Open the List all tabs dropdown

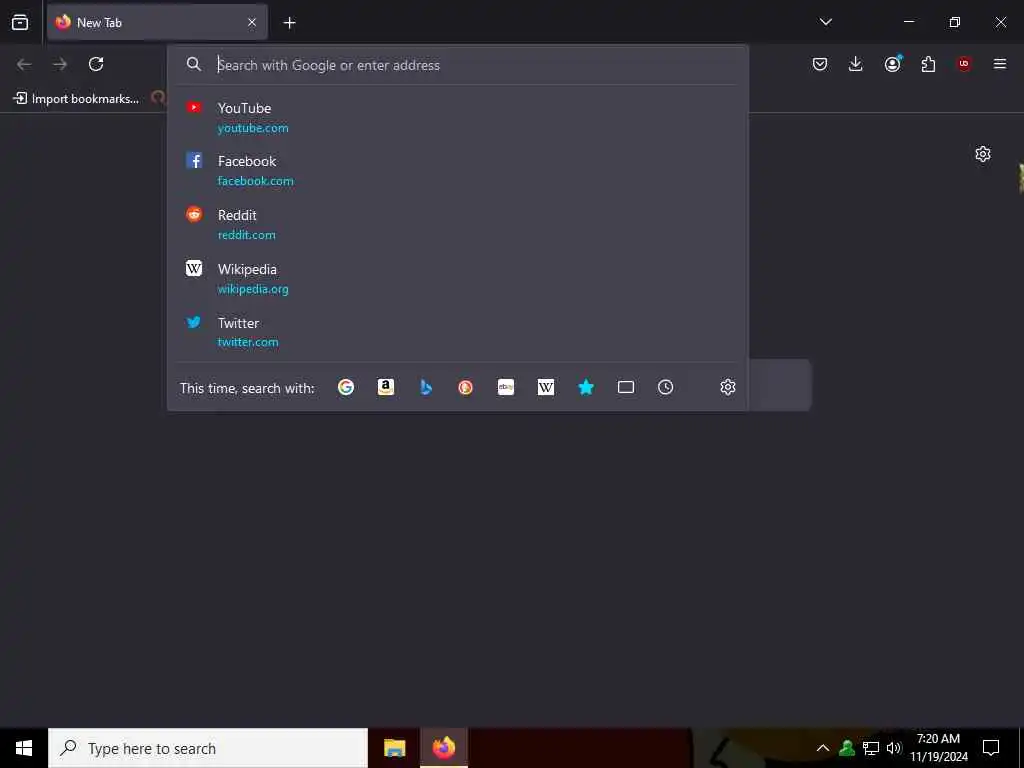coord(826,22)
